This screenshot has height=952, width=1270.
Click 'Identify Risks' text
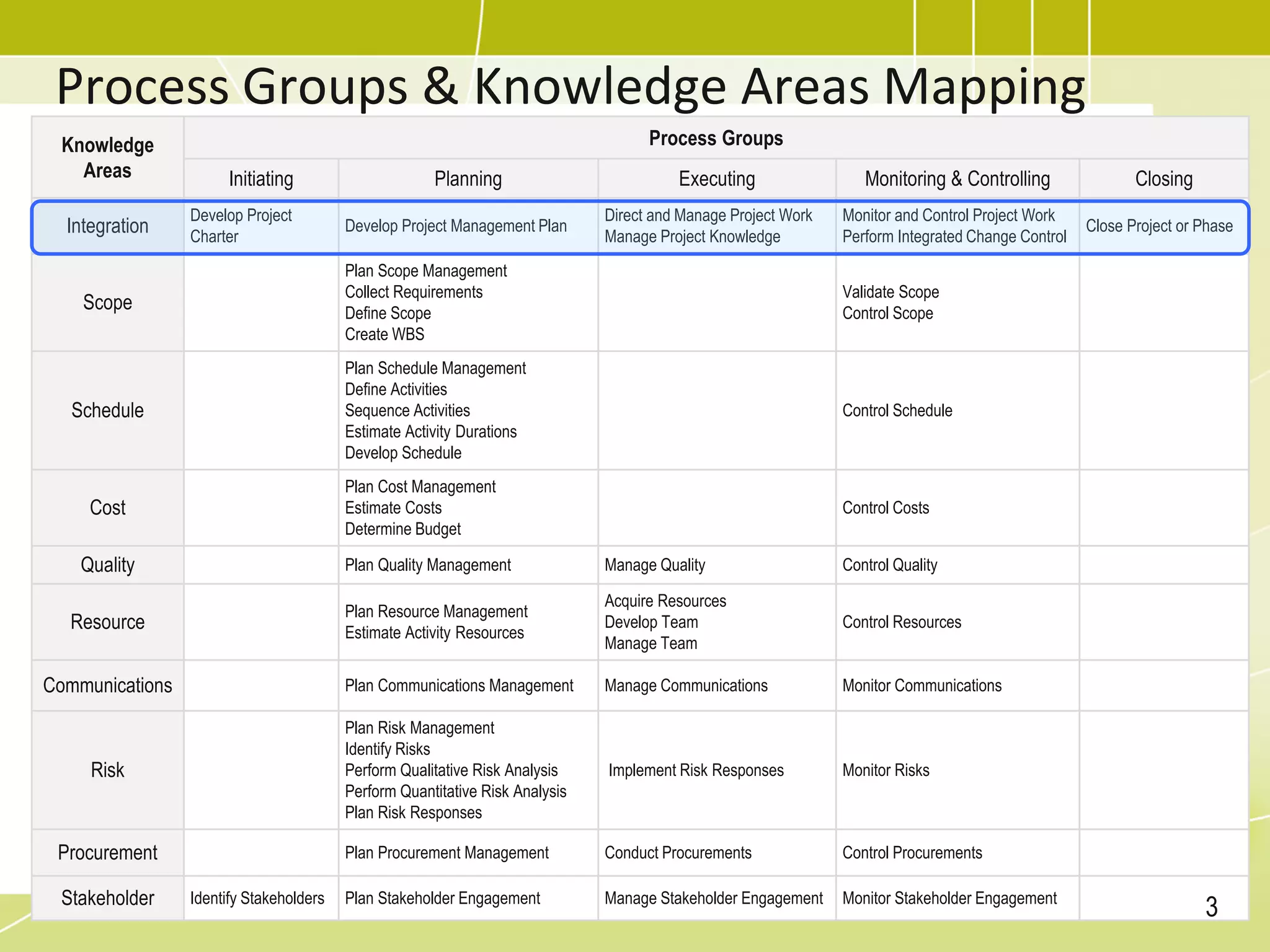(x=388, y=749)
